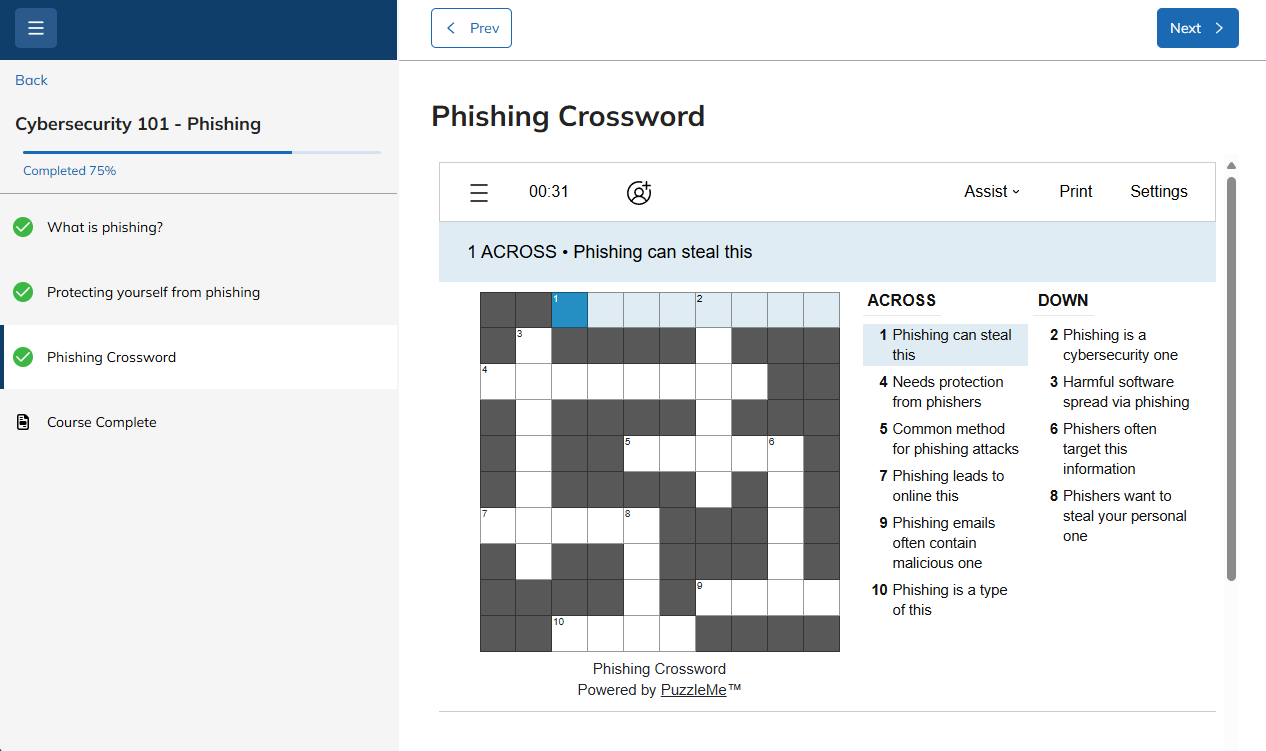The image size is (1266, 751).
Task: Click the crossword vertical scrollbar
Action: 1232,379
